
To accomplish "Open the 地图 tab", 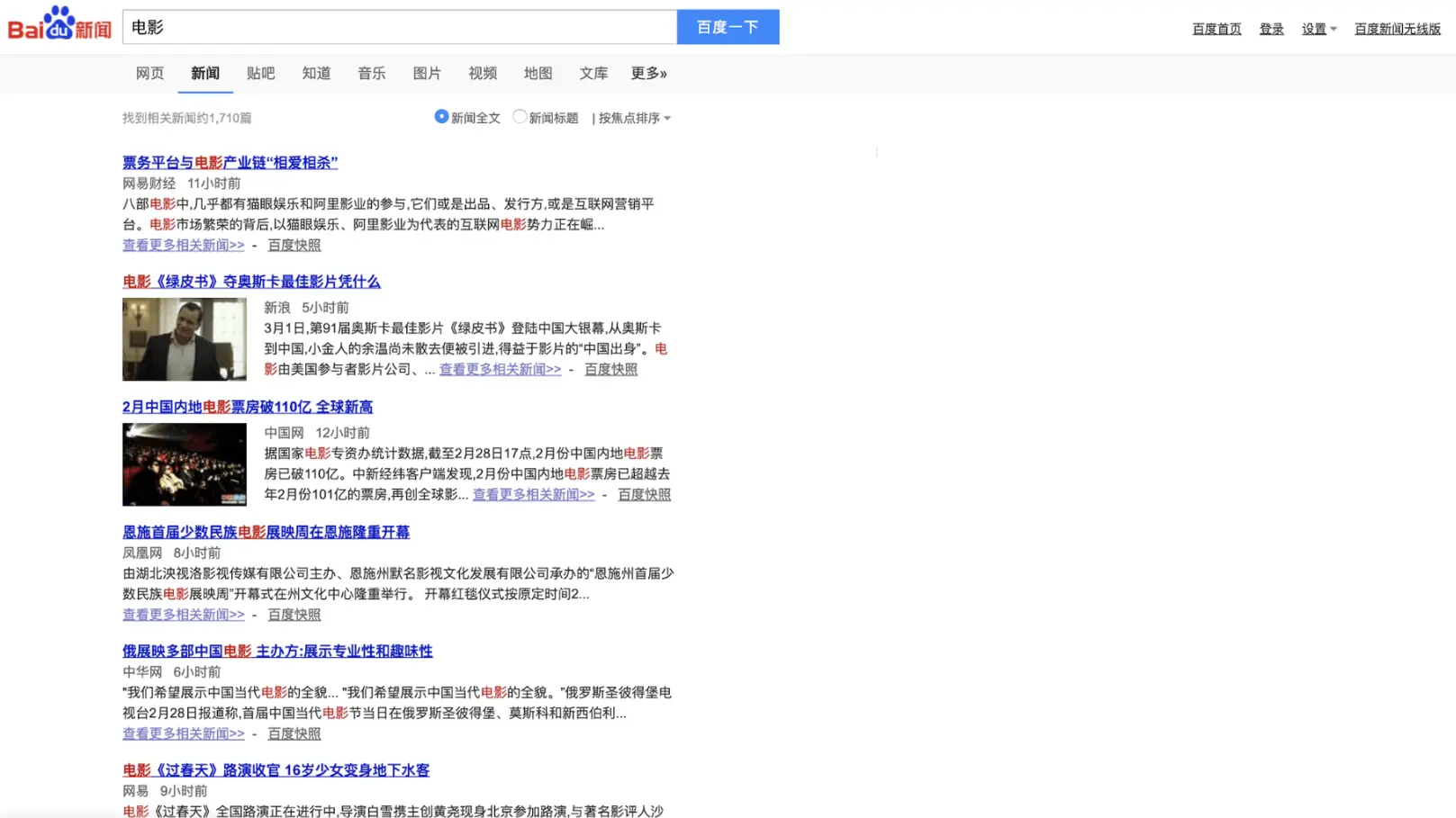I will [538, 74].
